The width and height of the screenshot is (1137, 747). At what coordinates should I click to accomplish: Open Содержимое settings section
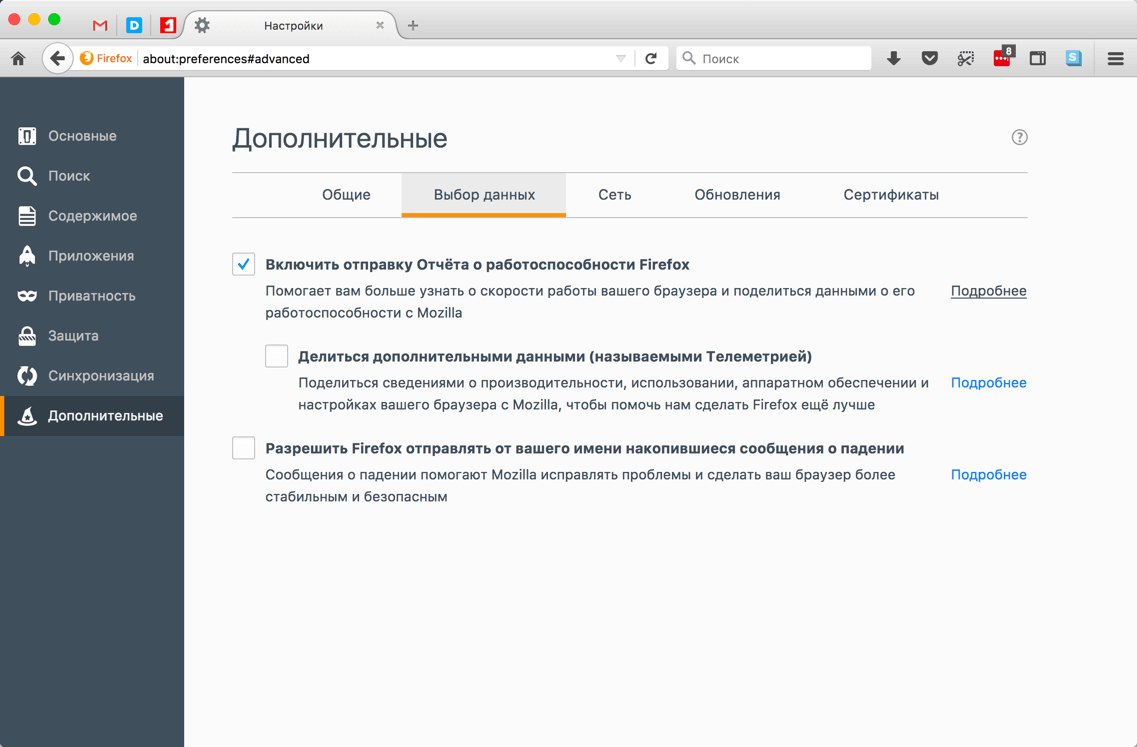(x=92, y=215)
